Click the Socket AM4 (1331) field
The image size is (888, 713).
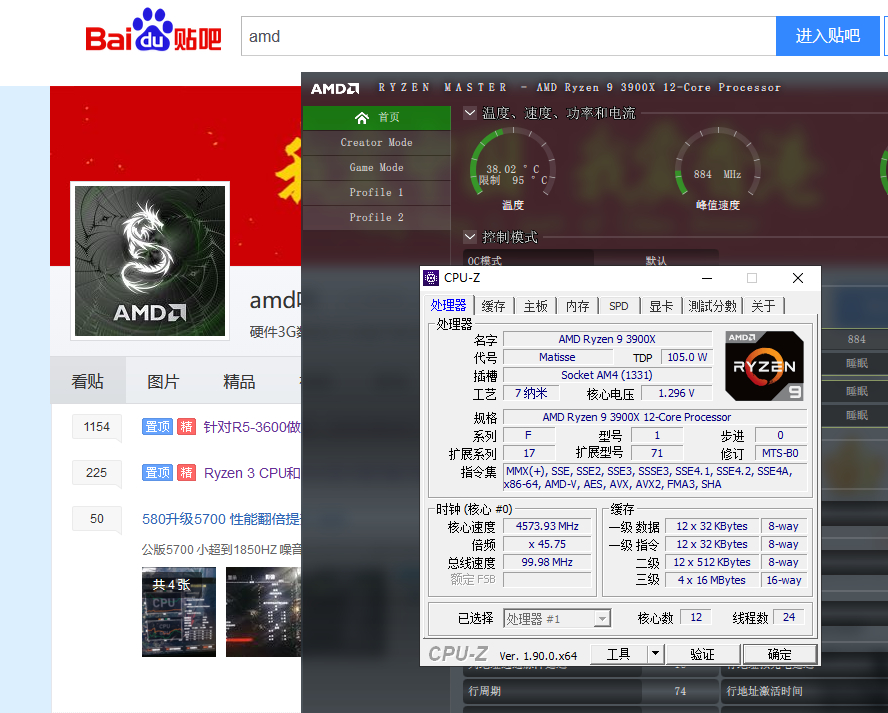coord(607,375)
